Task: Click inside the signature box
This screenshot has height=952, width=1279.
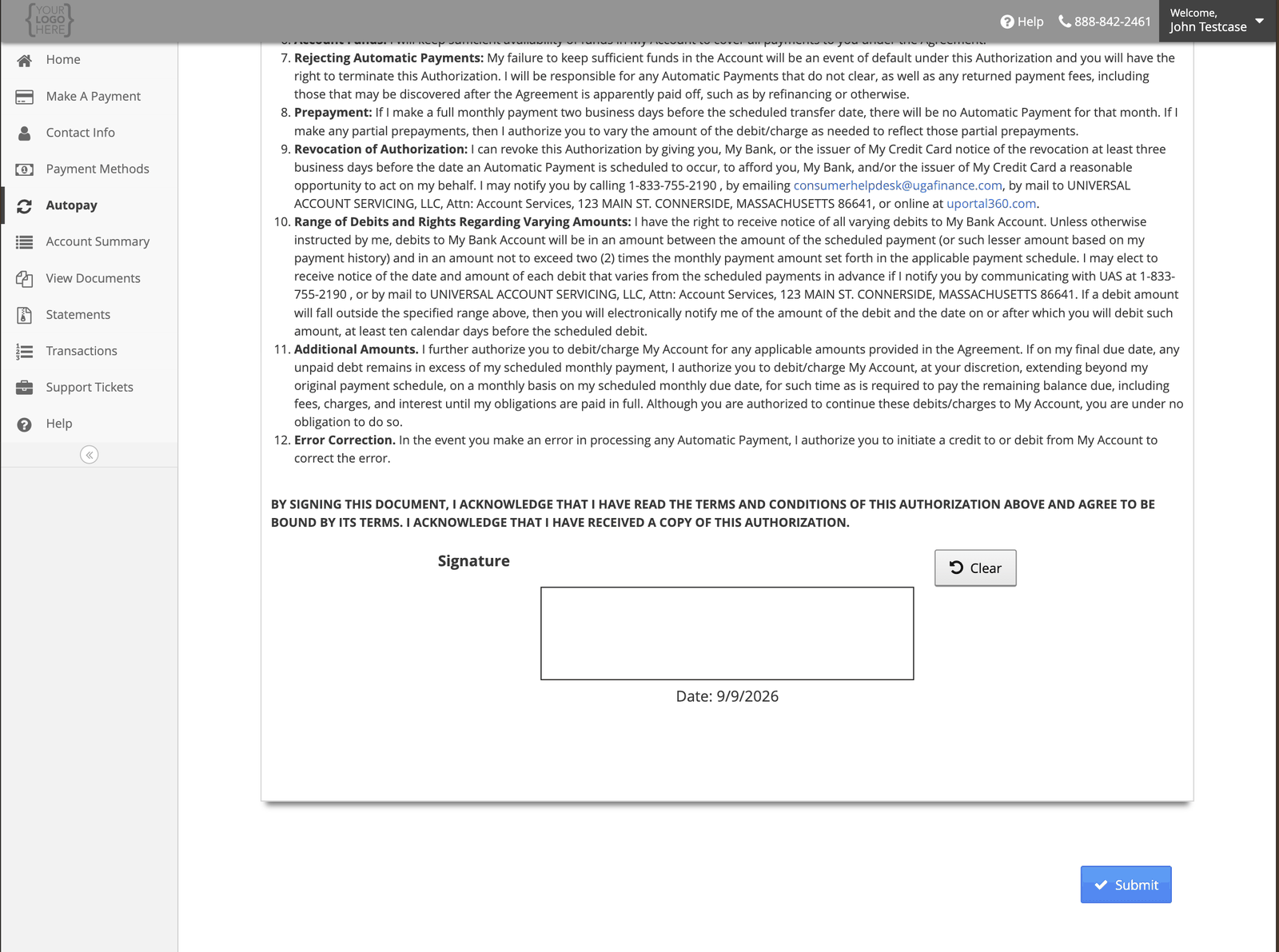Action: coord(727,634)
